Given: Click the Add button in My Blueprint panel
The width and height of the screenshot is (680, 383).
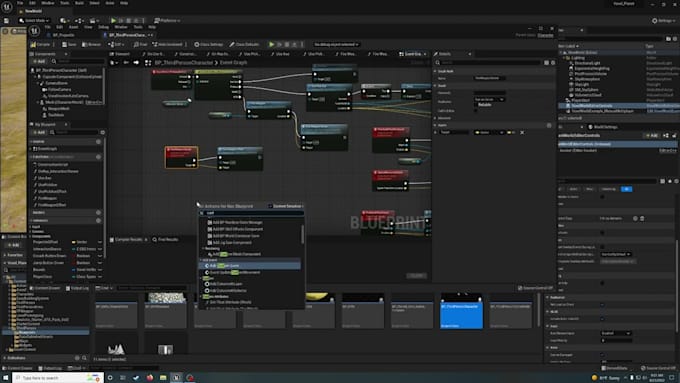Looking at the screenshot, I should pos(39,132).
